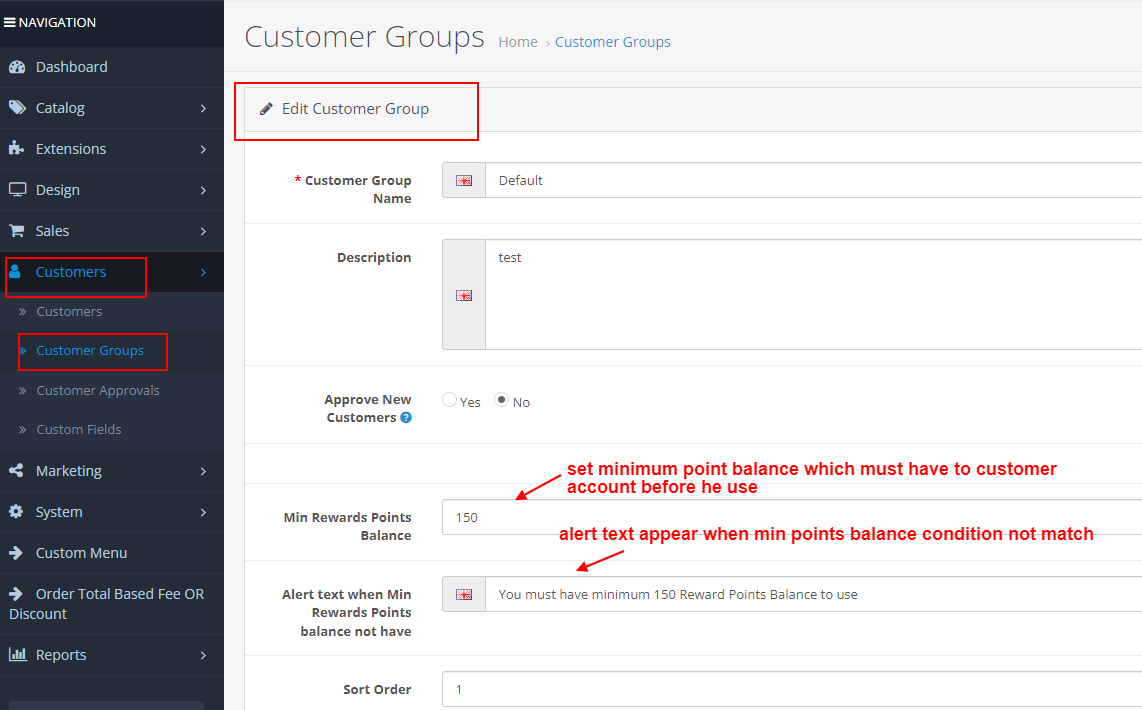
Task: Click the navigation hamburger icon
Action: coord(10,22)
